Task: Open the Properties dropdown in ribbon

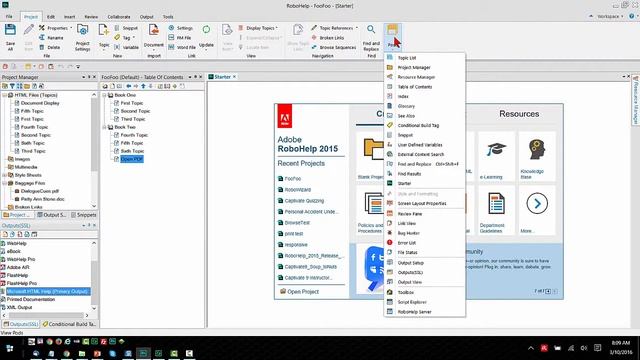Action: point(56,28)
